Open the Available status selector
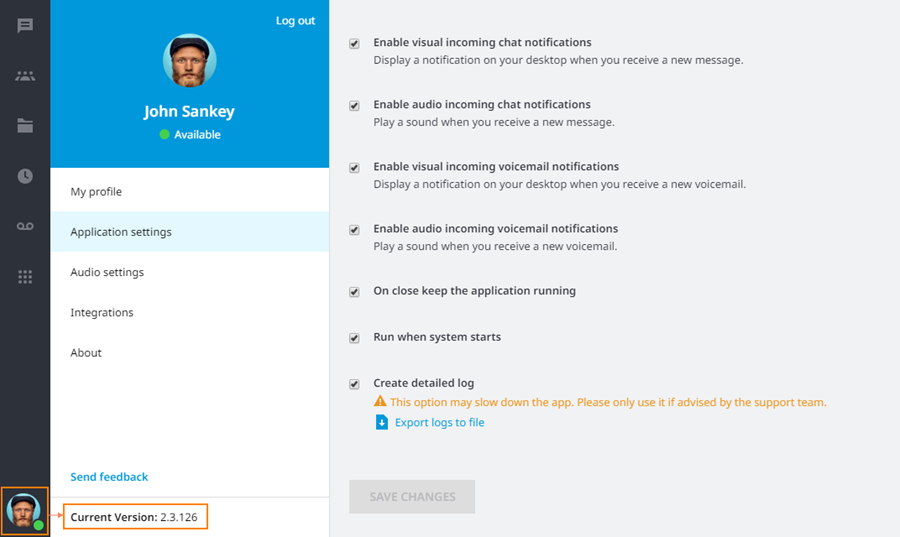Screen dimensions: 900x537 click(x=190, y=135)
